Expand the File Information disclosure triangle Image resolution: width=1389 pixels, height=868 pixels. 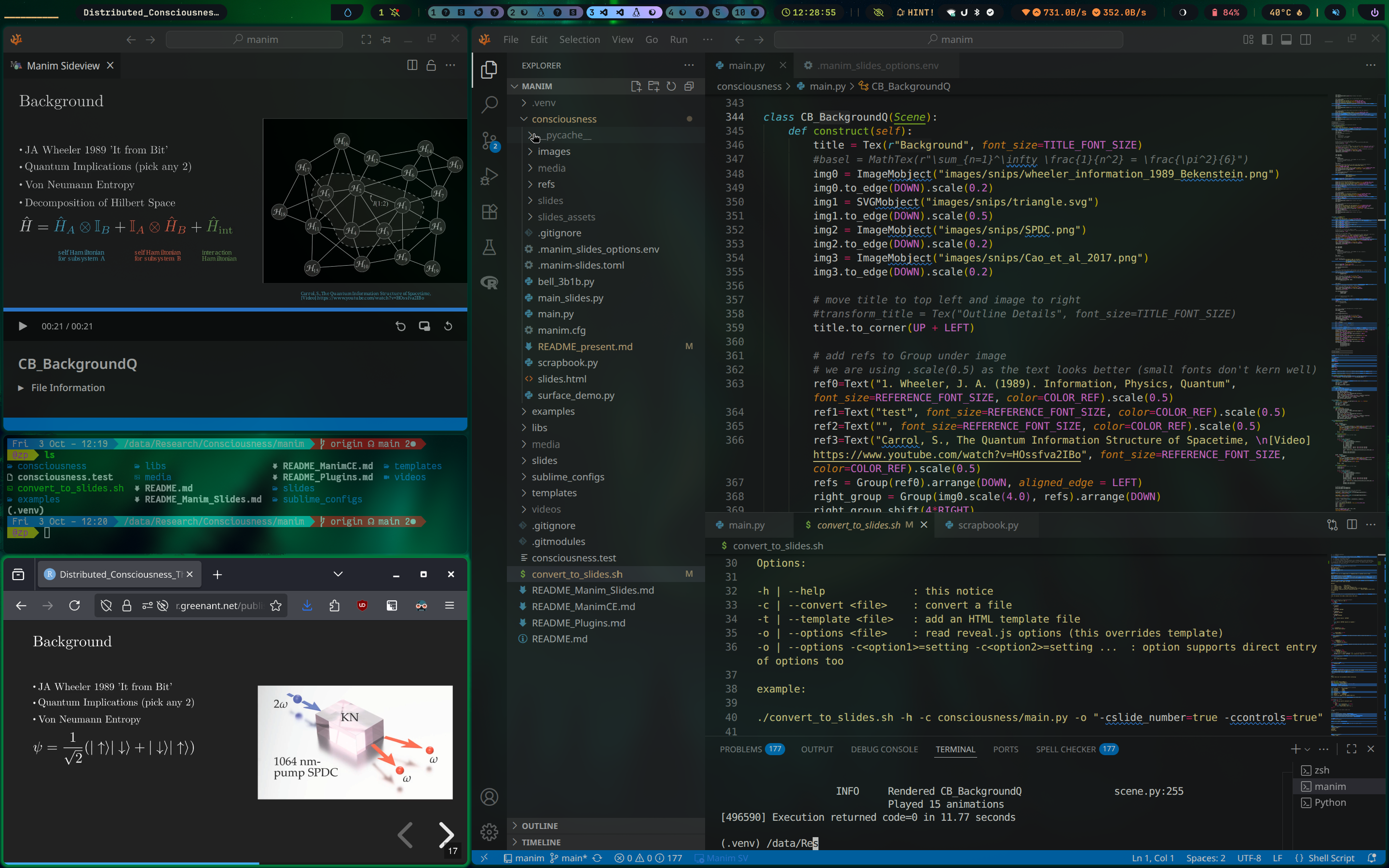[21, 388]
